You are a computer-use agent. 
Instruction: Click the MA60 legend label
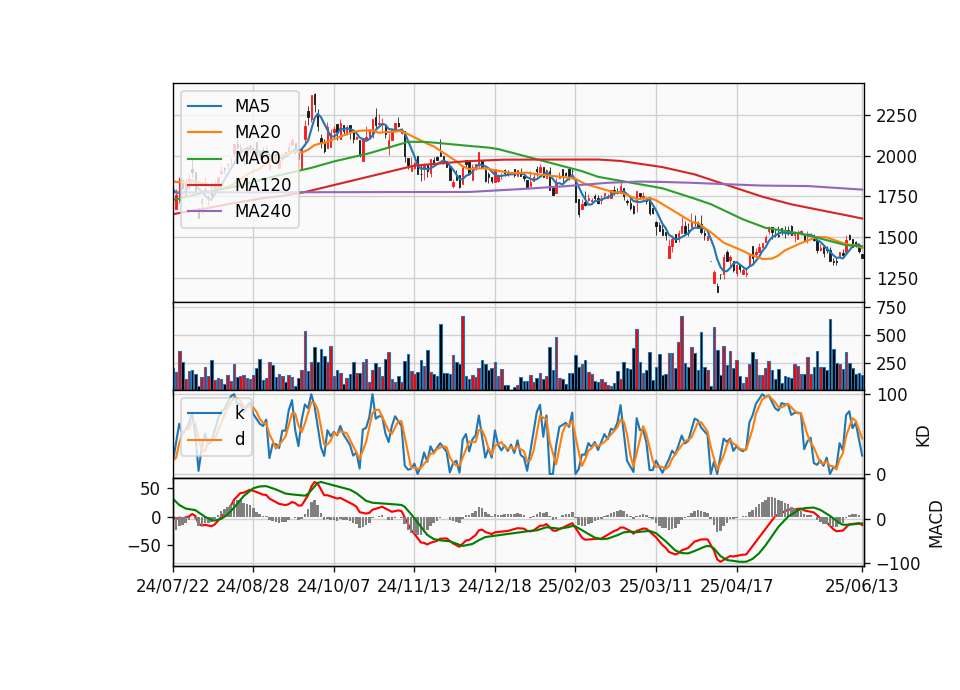[x=257, y=158]
